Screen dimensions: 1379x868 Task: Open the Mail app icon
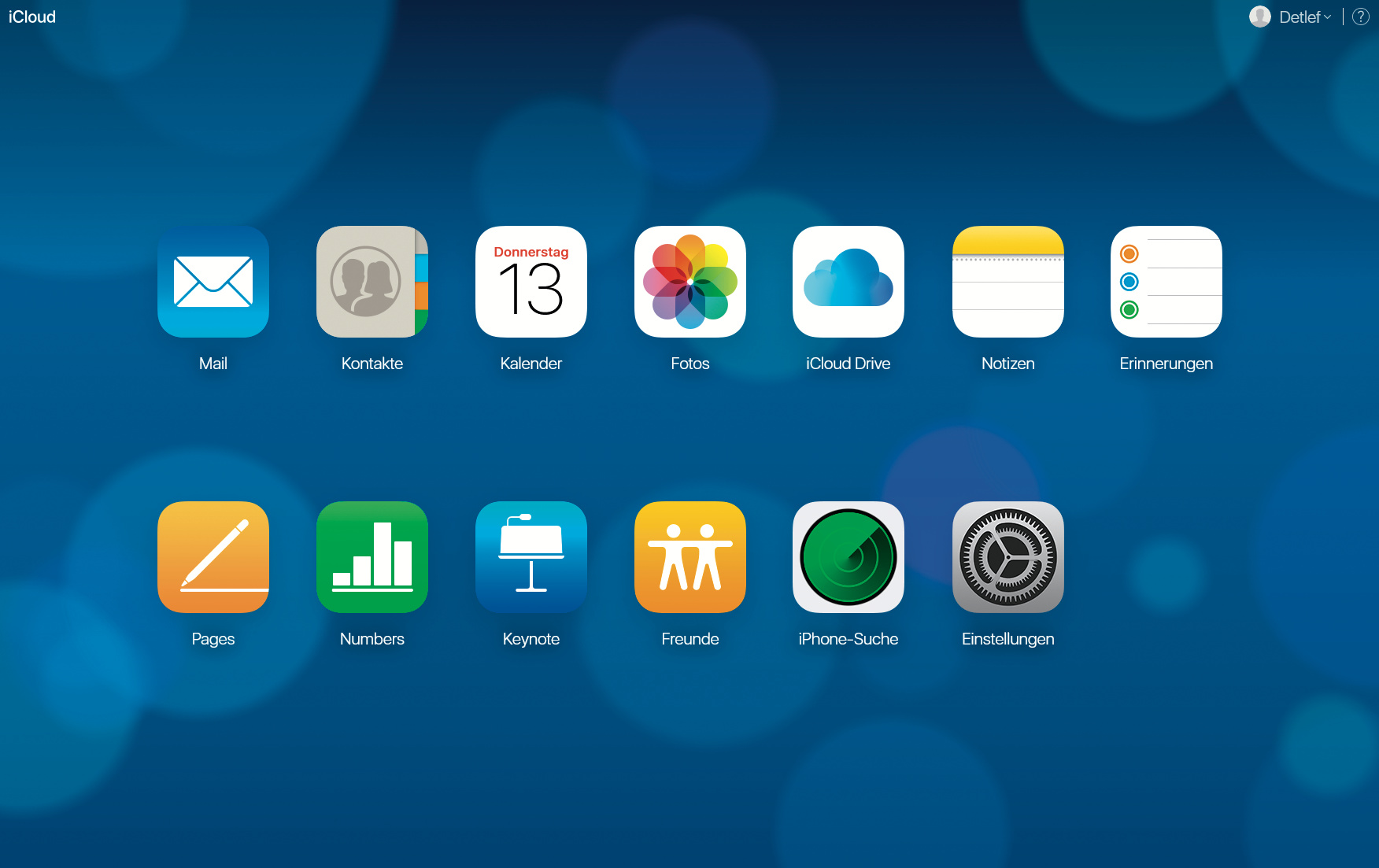click(213, 282)
